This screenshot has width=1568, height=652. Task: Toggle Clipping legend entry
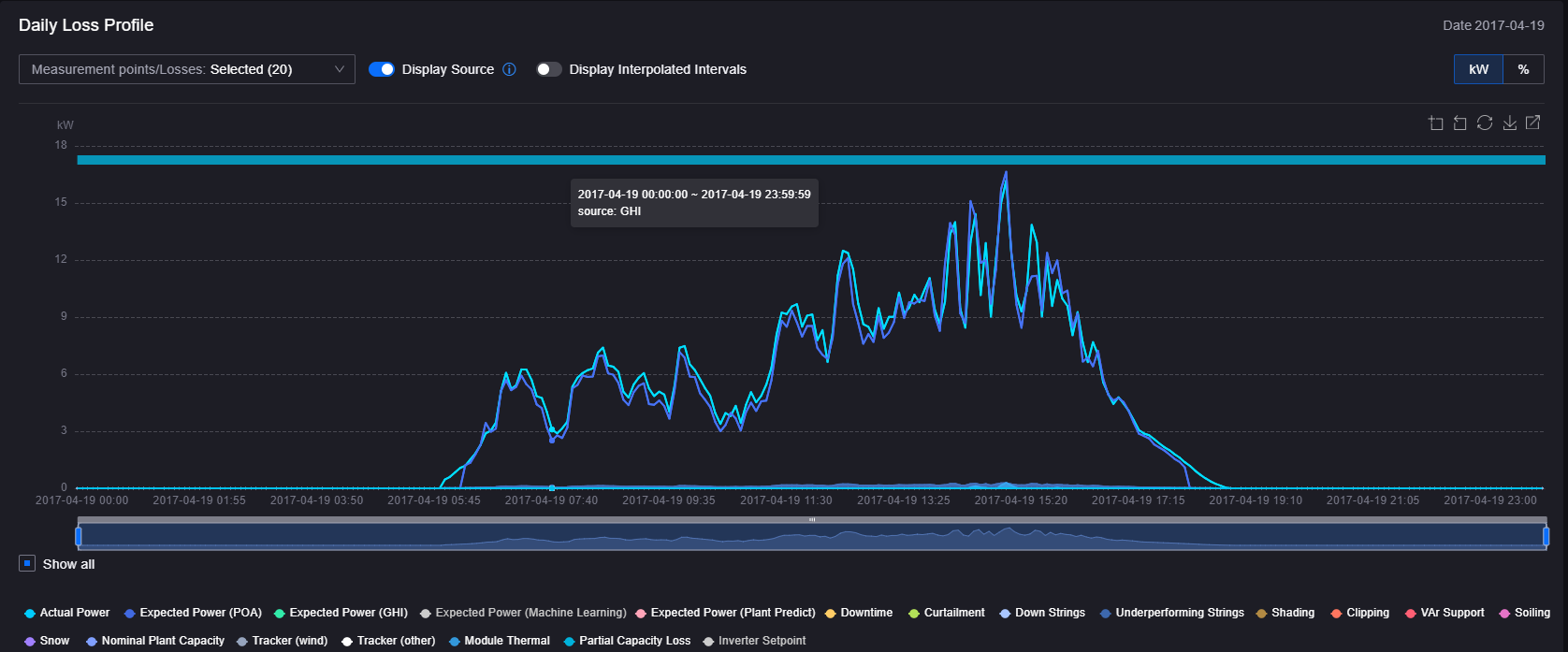pyautogui.click(x=1360, y=613)
